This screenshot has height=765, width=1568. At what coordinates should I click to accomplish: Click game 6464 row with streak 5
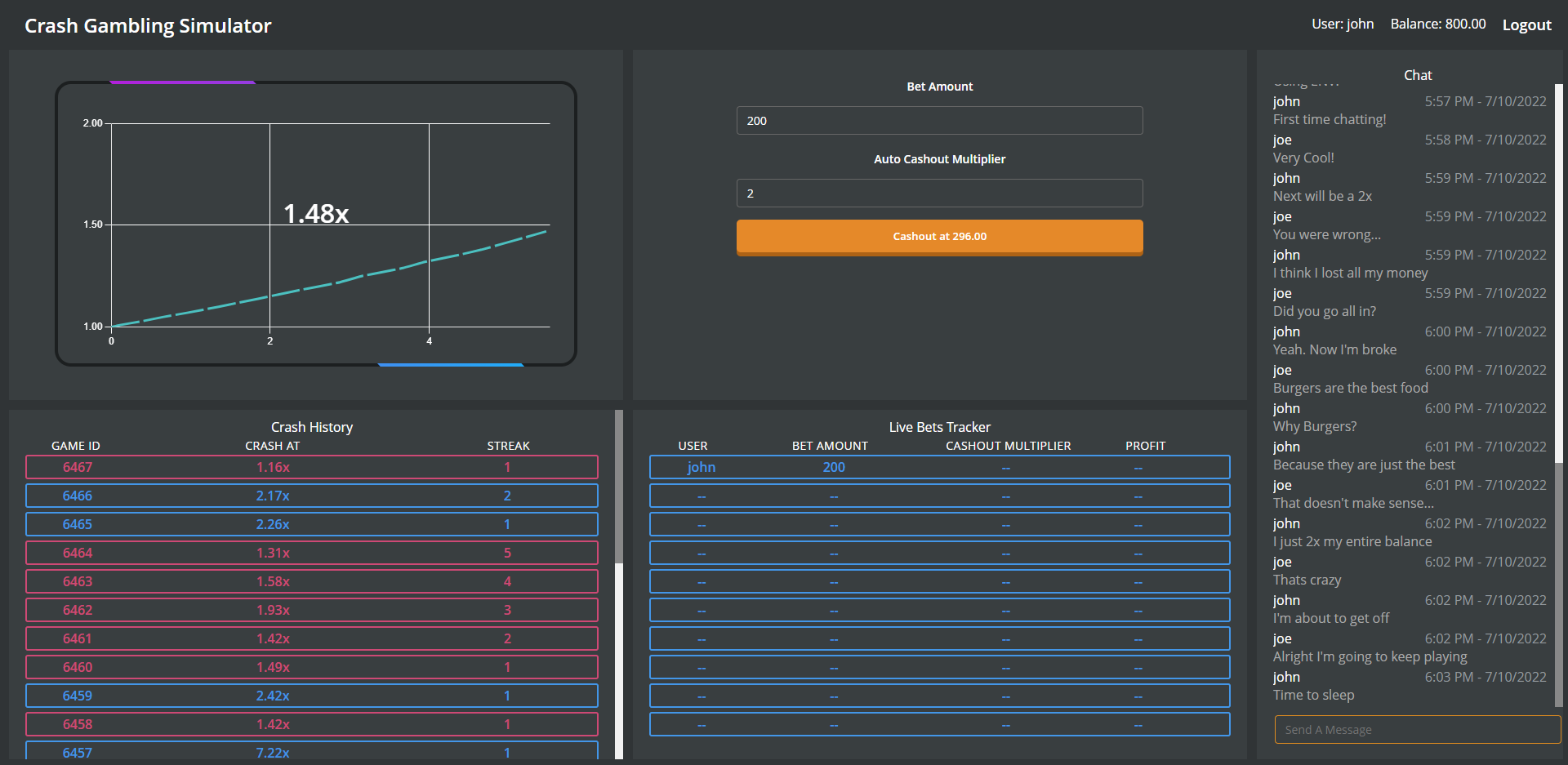coord(311,553)
